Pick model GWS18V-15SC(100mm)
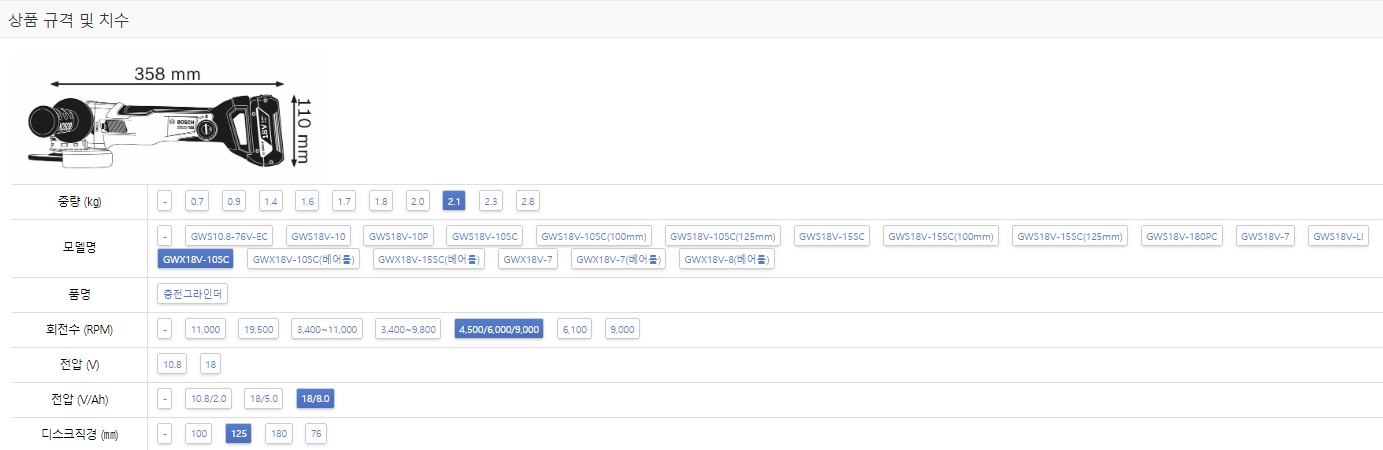 click(941, 236)
